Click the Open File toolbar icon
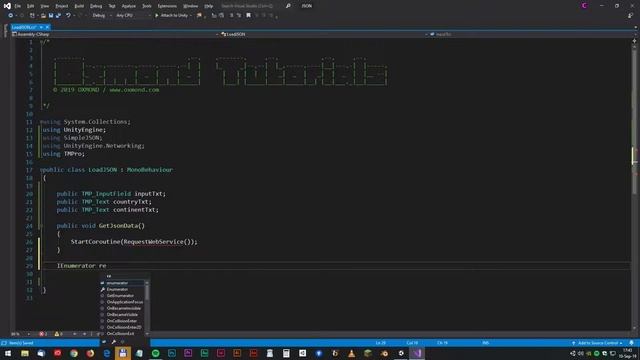 (x=43, y=16)
